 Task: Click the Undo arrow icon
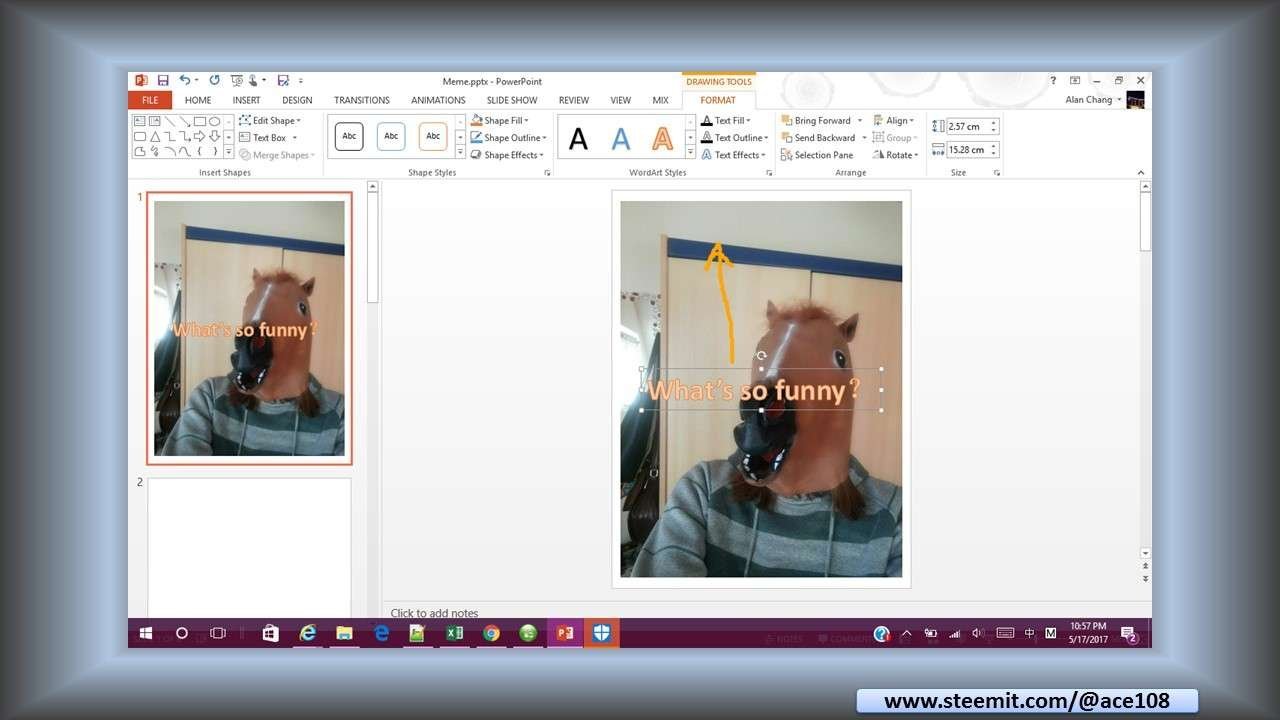185,81
